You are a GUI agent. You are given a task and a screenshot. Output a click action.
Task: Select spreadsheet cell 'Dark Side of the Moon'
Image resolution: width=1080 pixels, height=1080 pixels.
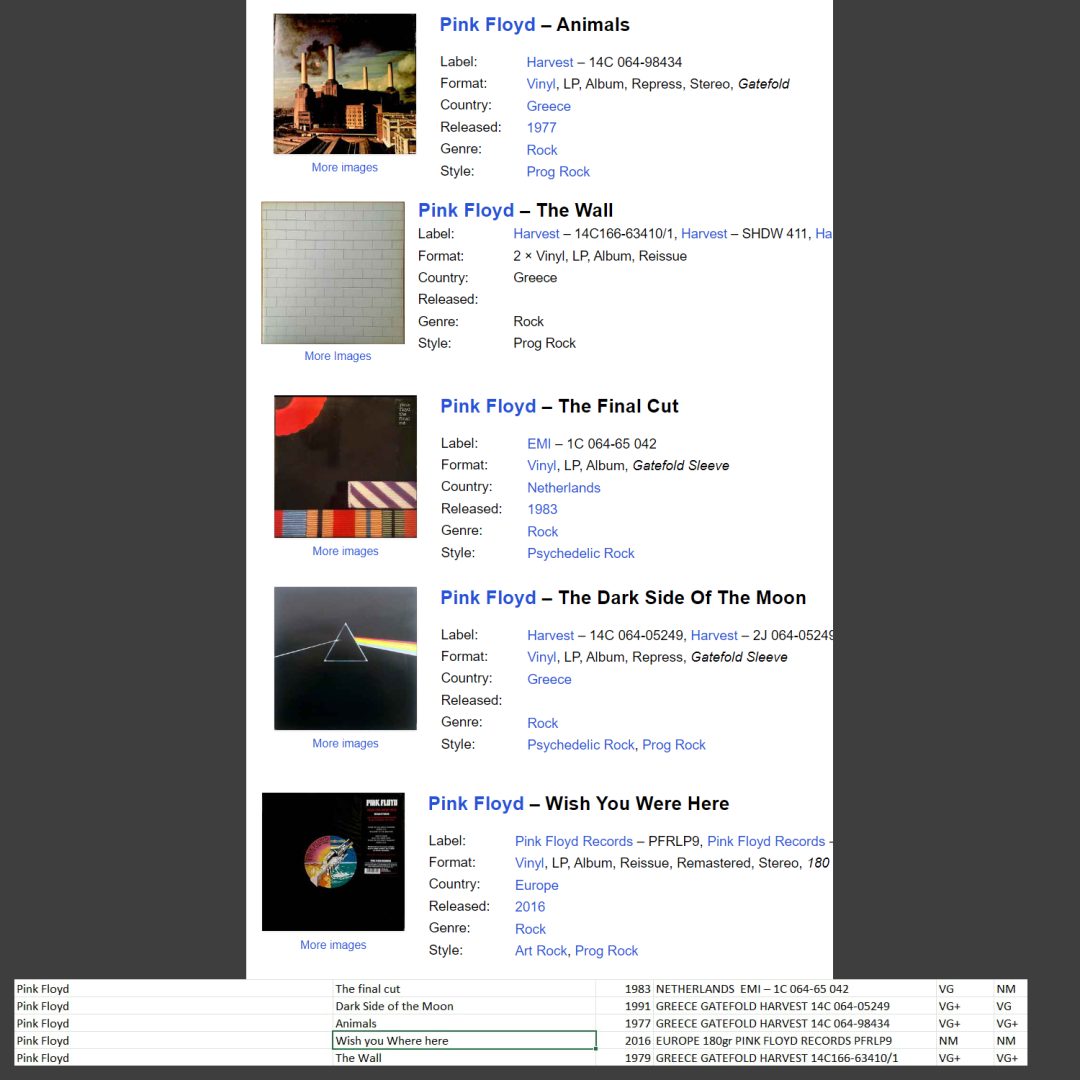pyautogui.click(x=464, y=1006)
